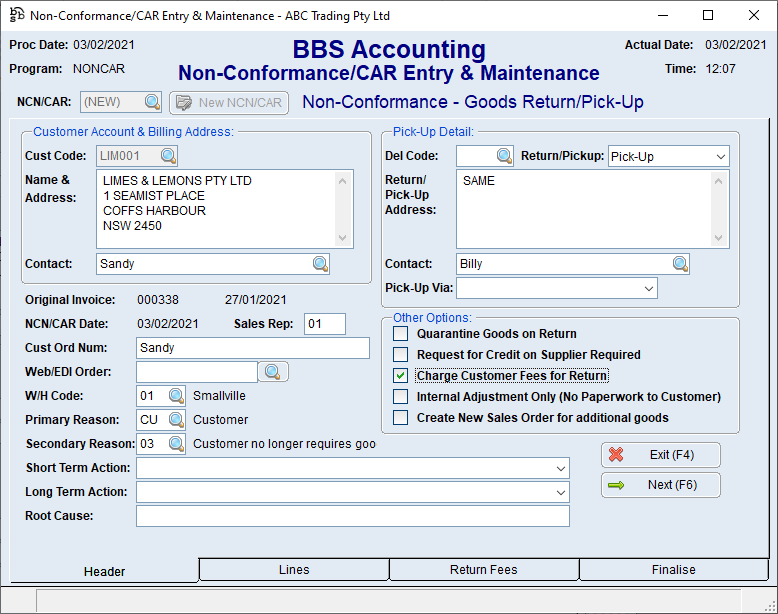
Task: Click the Secondary Reason lookup icon
Action: [175, 444]
